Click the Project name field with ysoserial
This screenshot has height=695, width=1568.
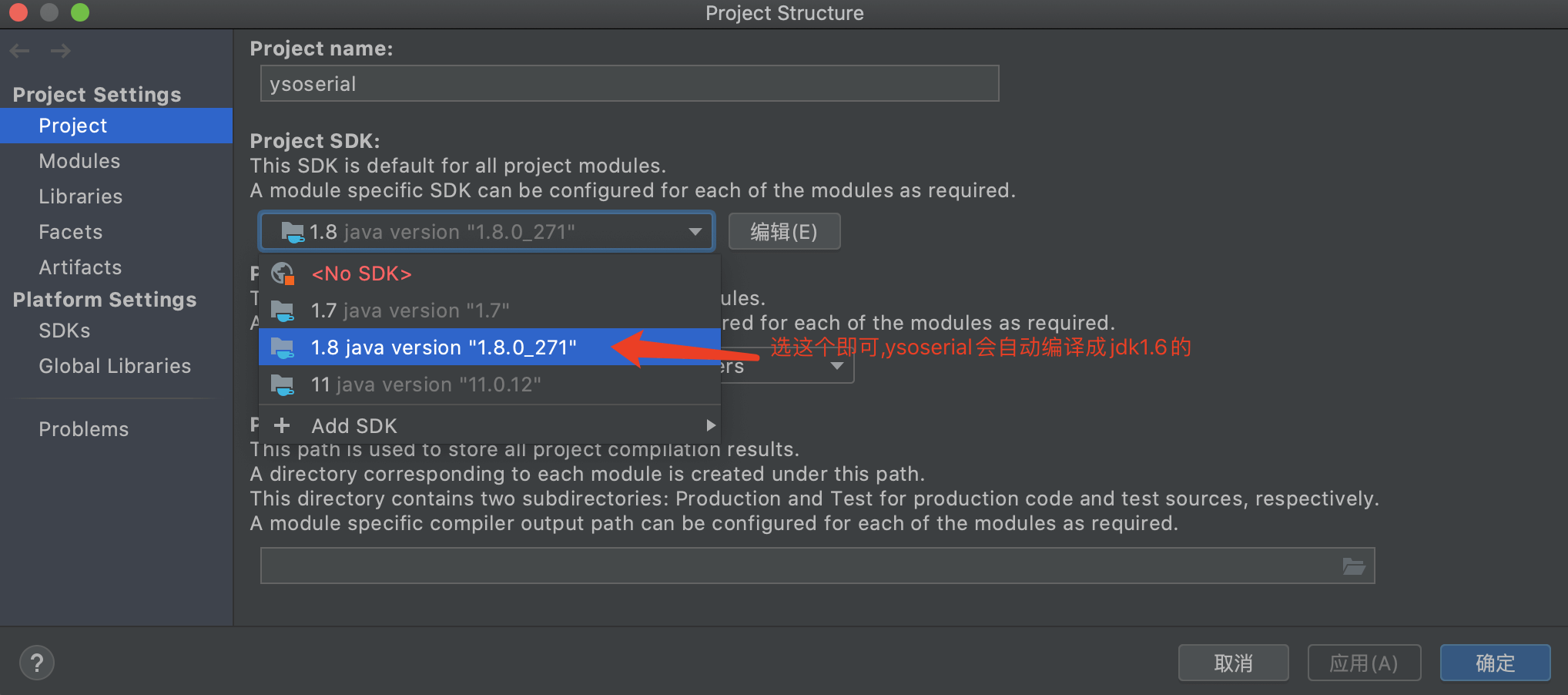(629, 83)
